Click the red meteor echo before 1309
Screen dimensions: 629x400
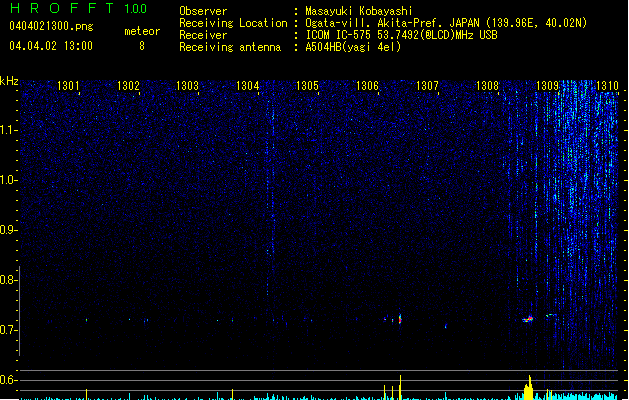click(x=528, y=319)
